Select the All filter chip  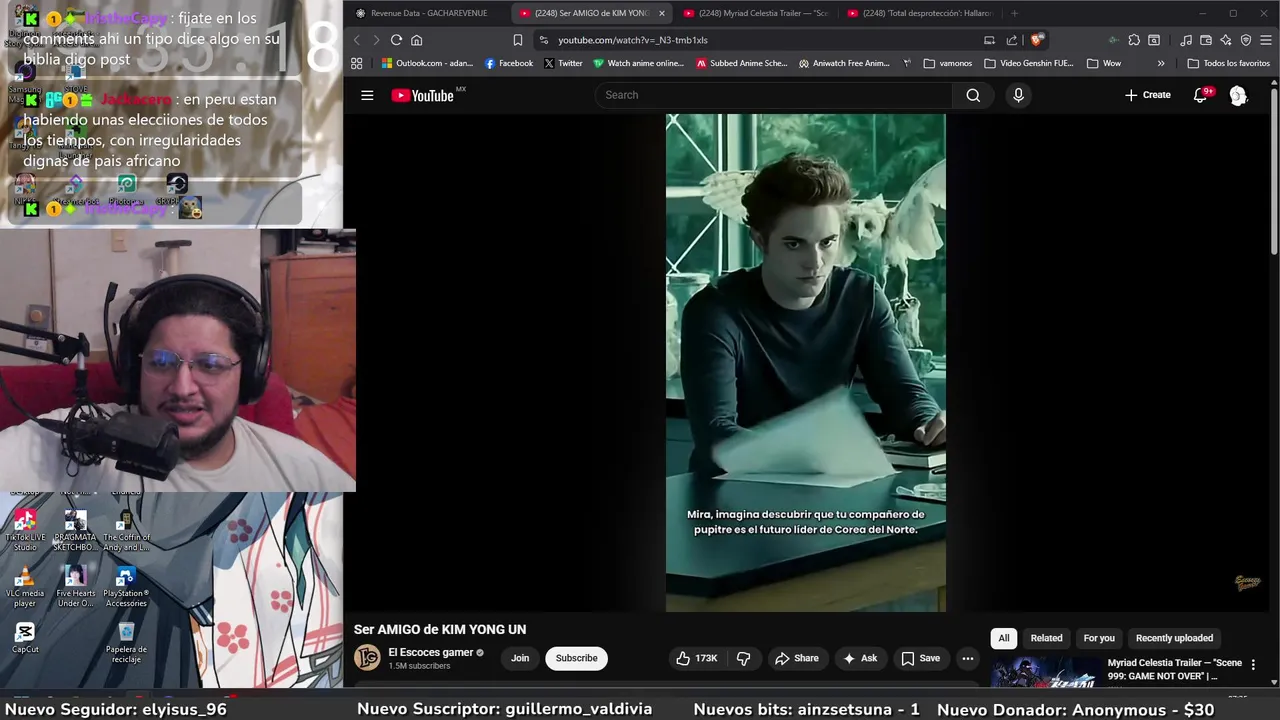click(1004, 638)
